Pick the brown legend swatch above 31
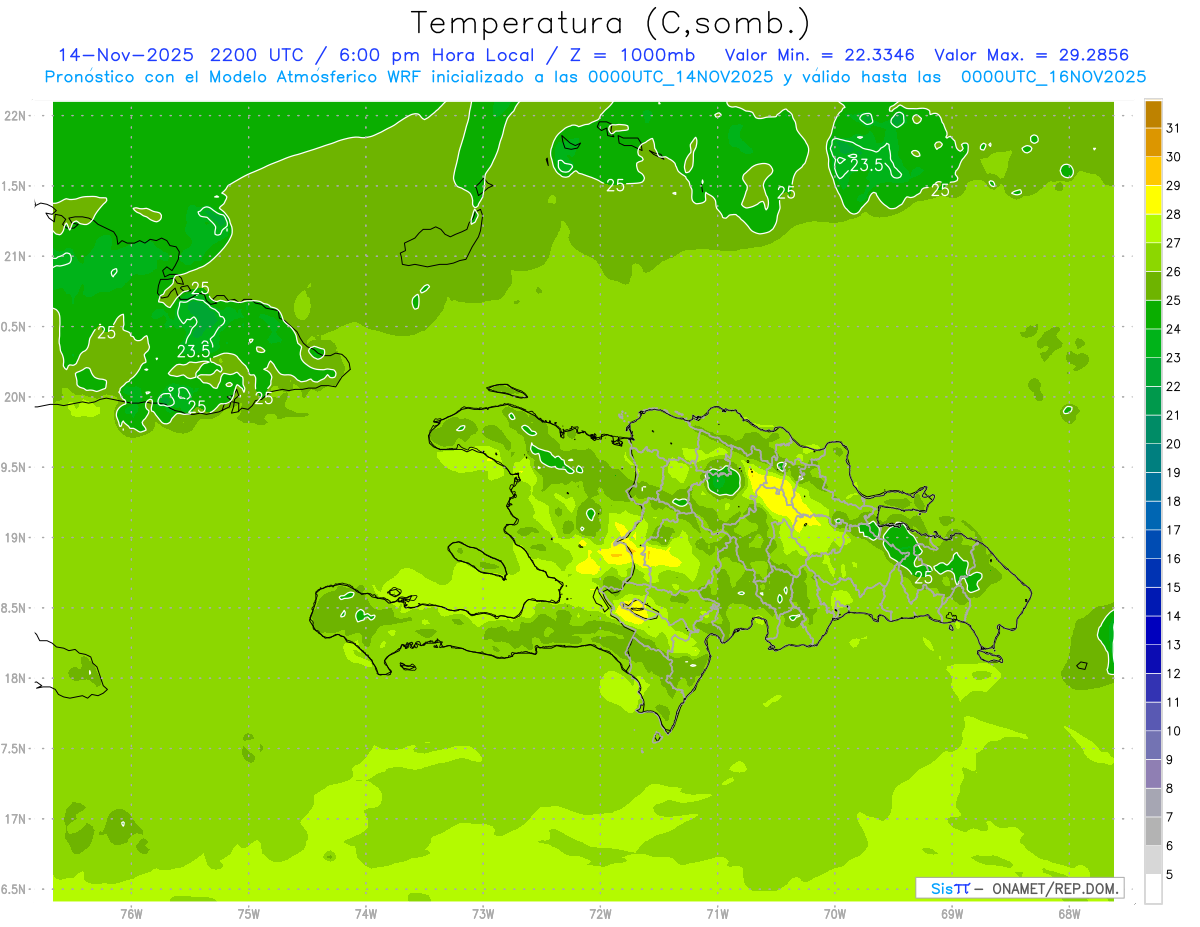1200x927 pixels. [x=1153, y=114]
